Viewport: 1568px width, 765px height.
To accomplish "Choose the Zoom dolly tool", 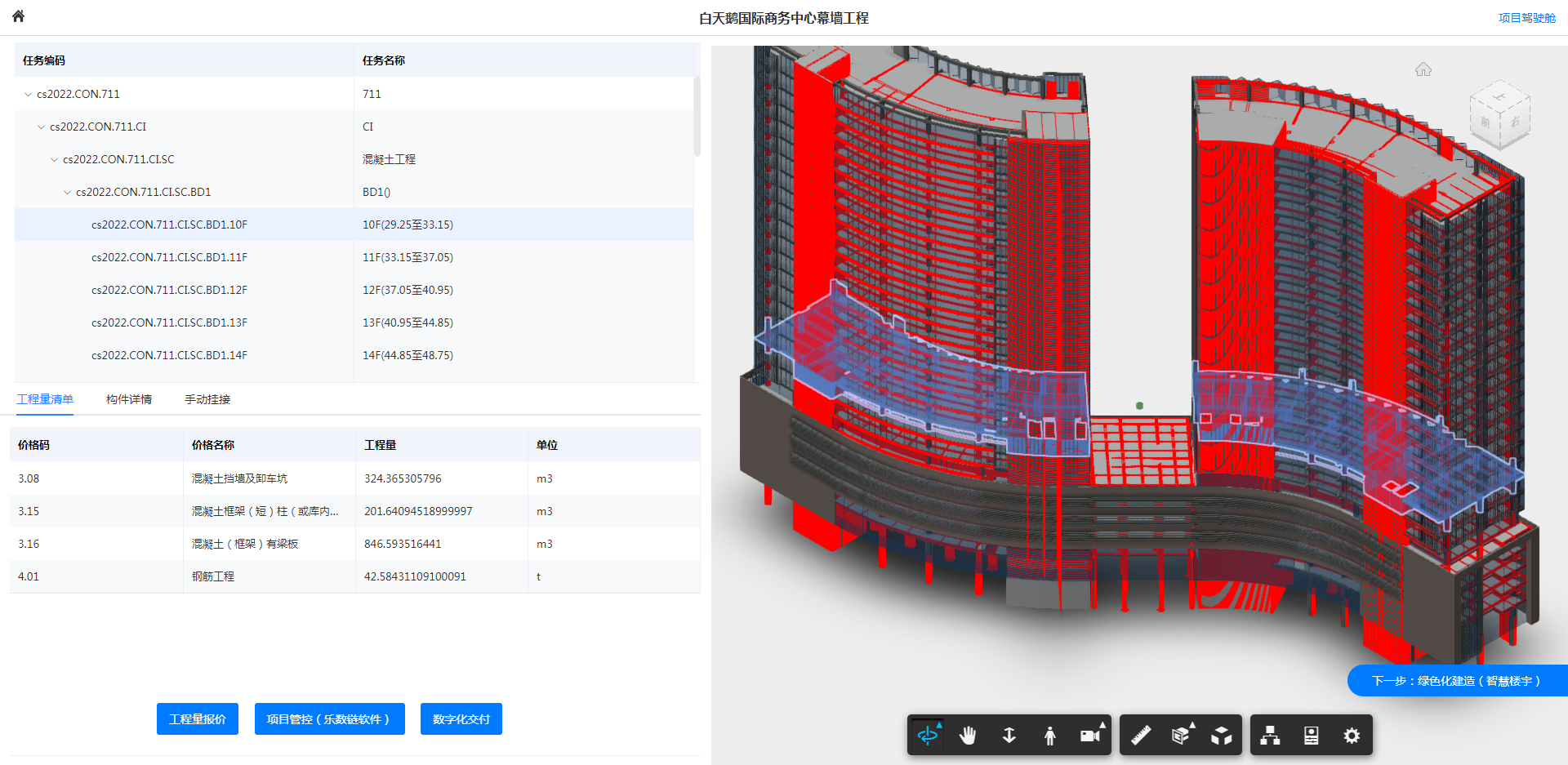I will coord(1009,736).
